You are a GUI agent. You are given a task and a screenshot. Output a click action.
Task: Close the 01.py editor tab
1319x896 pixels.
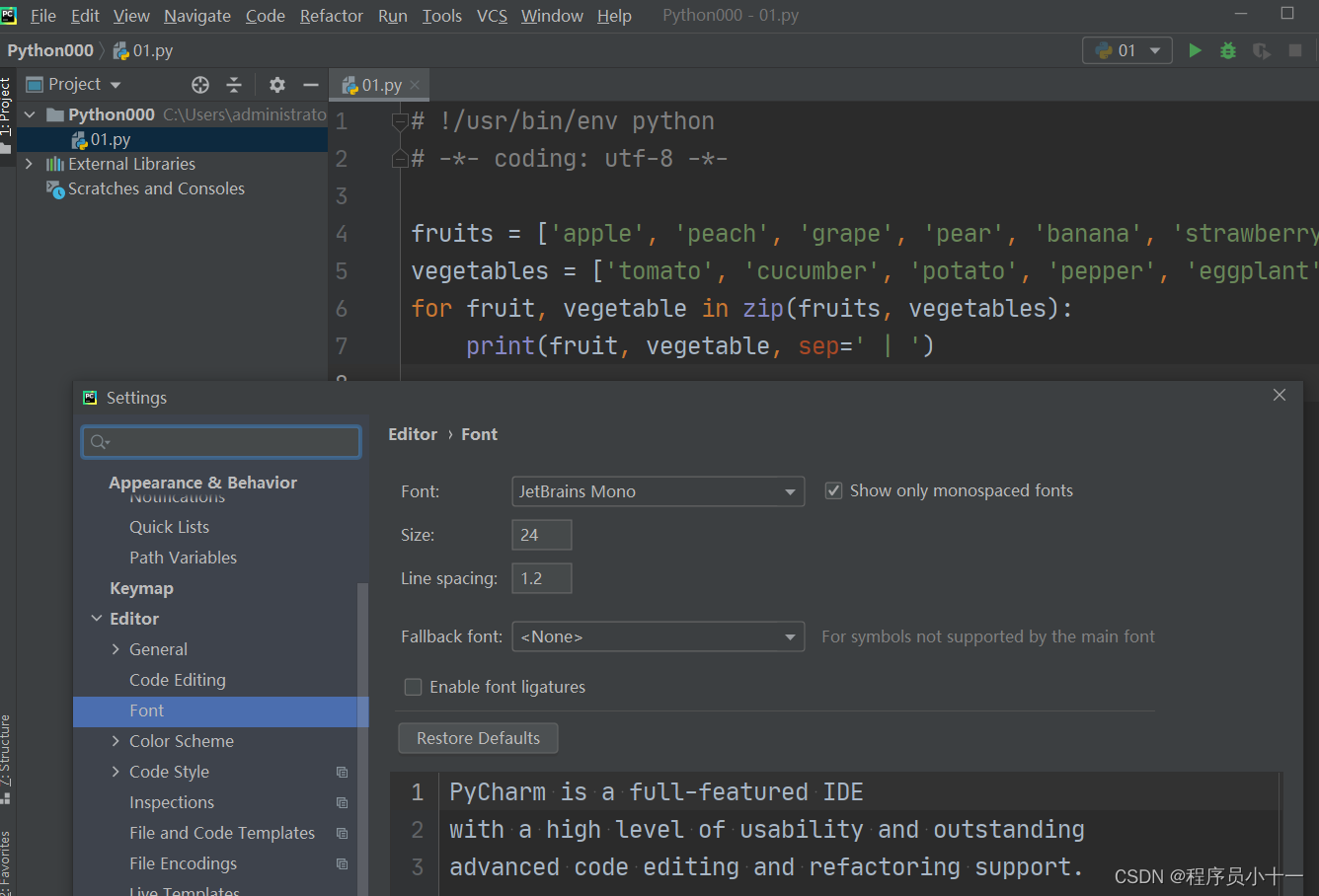[415, 85]
